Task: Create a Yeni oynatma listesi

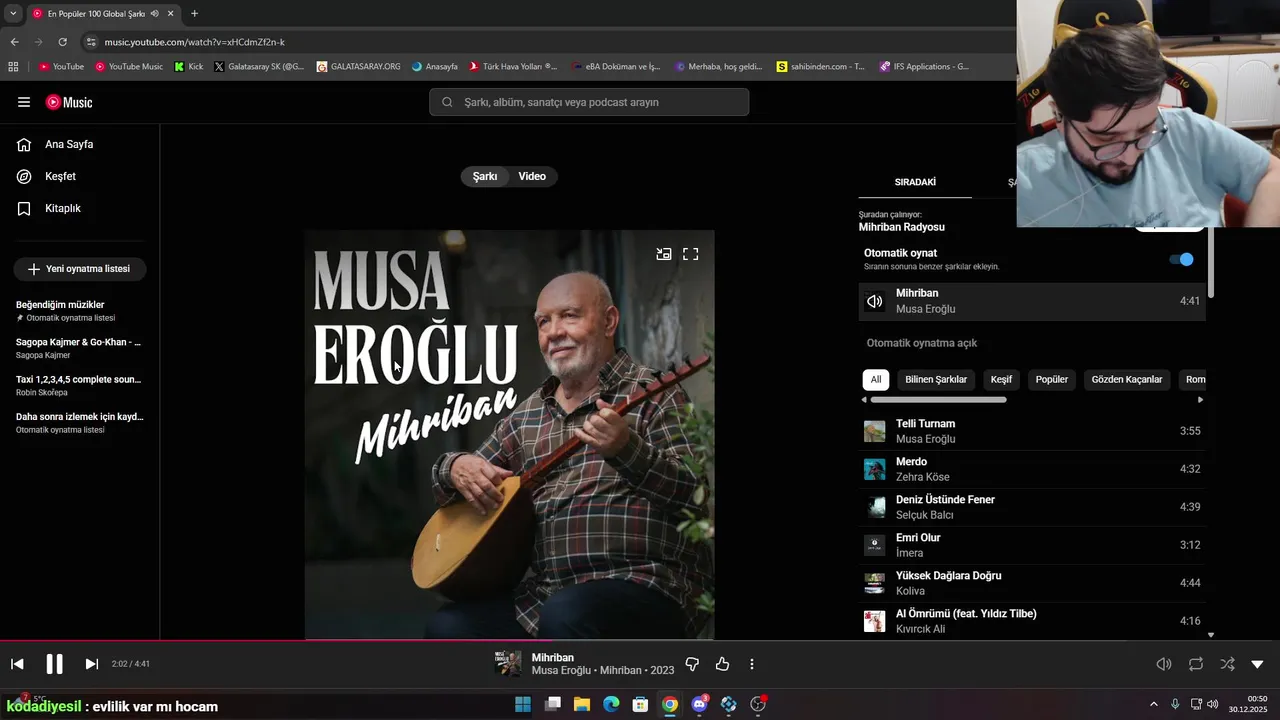Action: coord(79,269)
